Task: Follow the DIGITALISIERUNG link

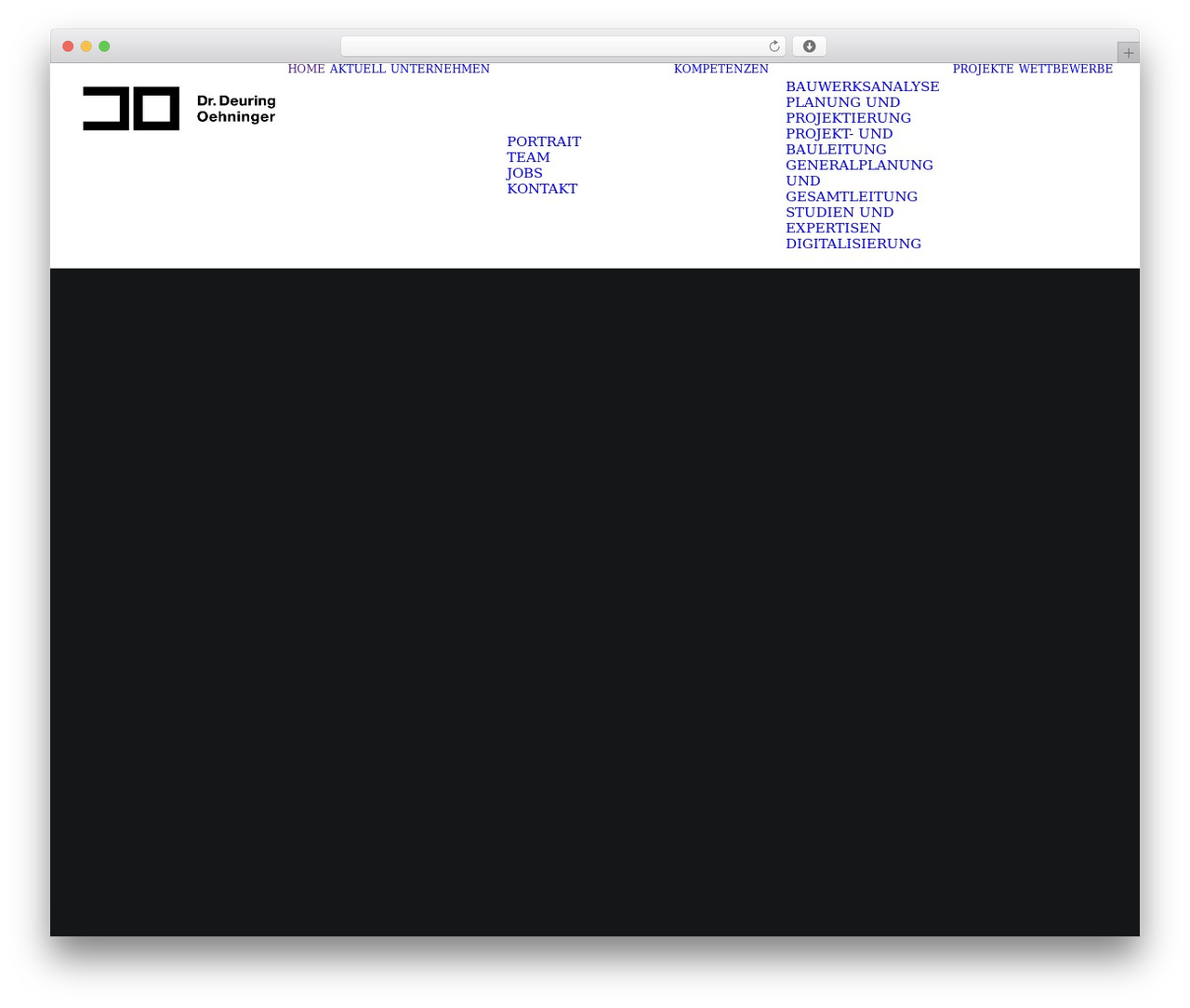Action: [x=853, y=244]
